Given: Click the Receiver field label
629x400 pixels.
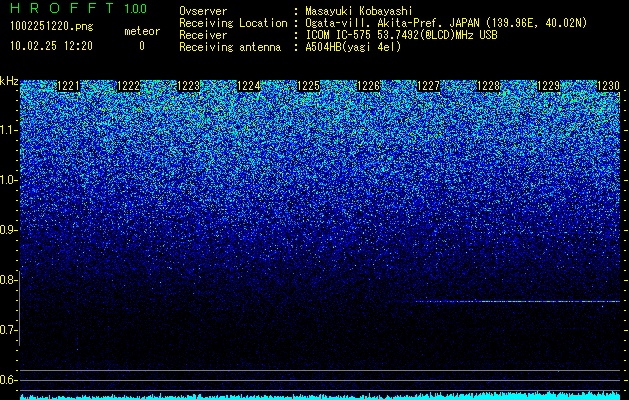Looking at the screenshot, I should pos(203,35).
